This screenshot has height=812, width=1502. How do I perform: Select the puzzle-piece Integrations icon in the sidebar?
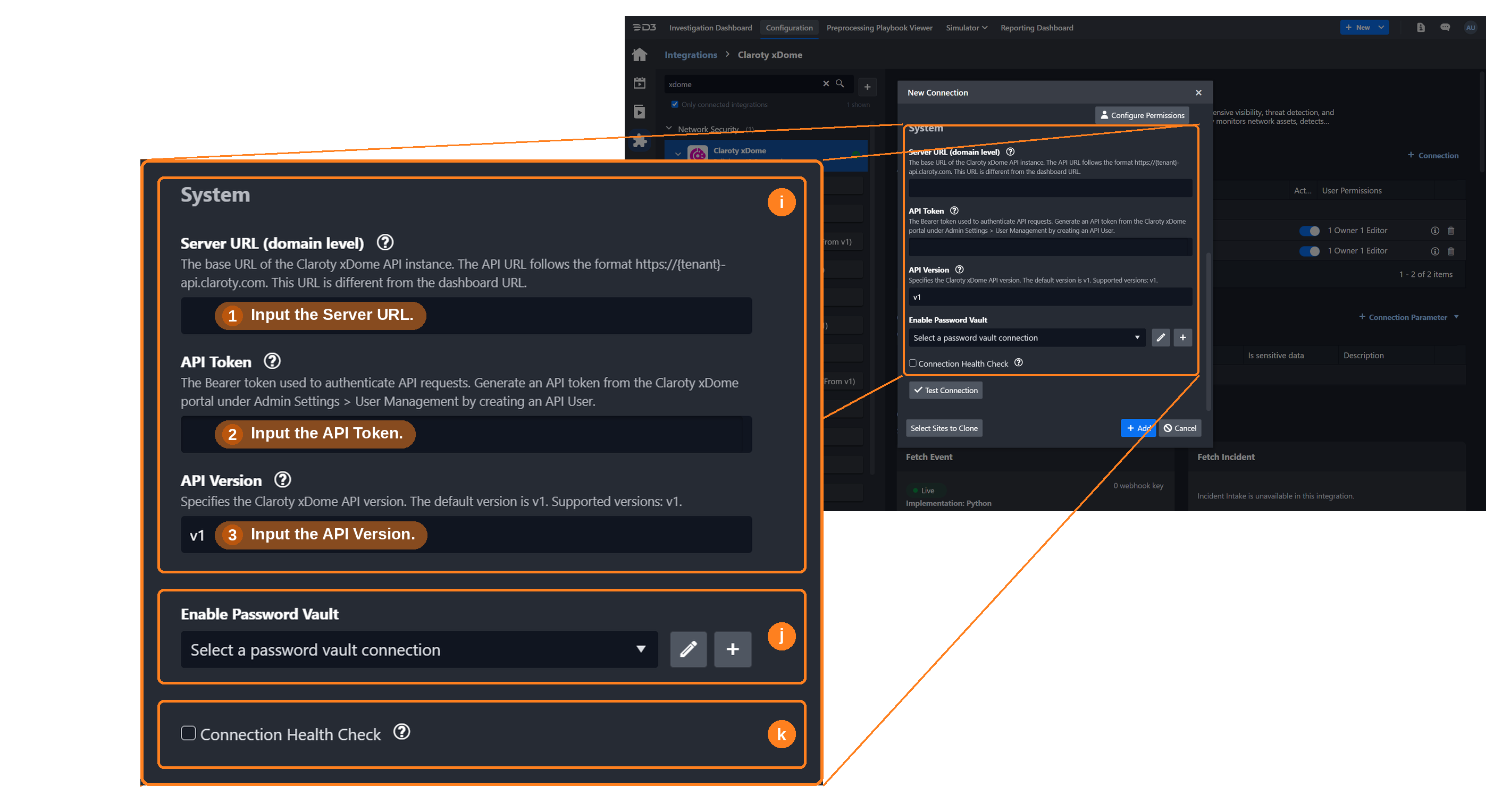(640, 140)
